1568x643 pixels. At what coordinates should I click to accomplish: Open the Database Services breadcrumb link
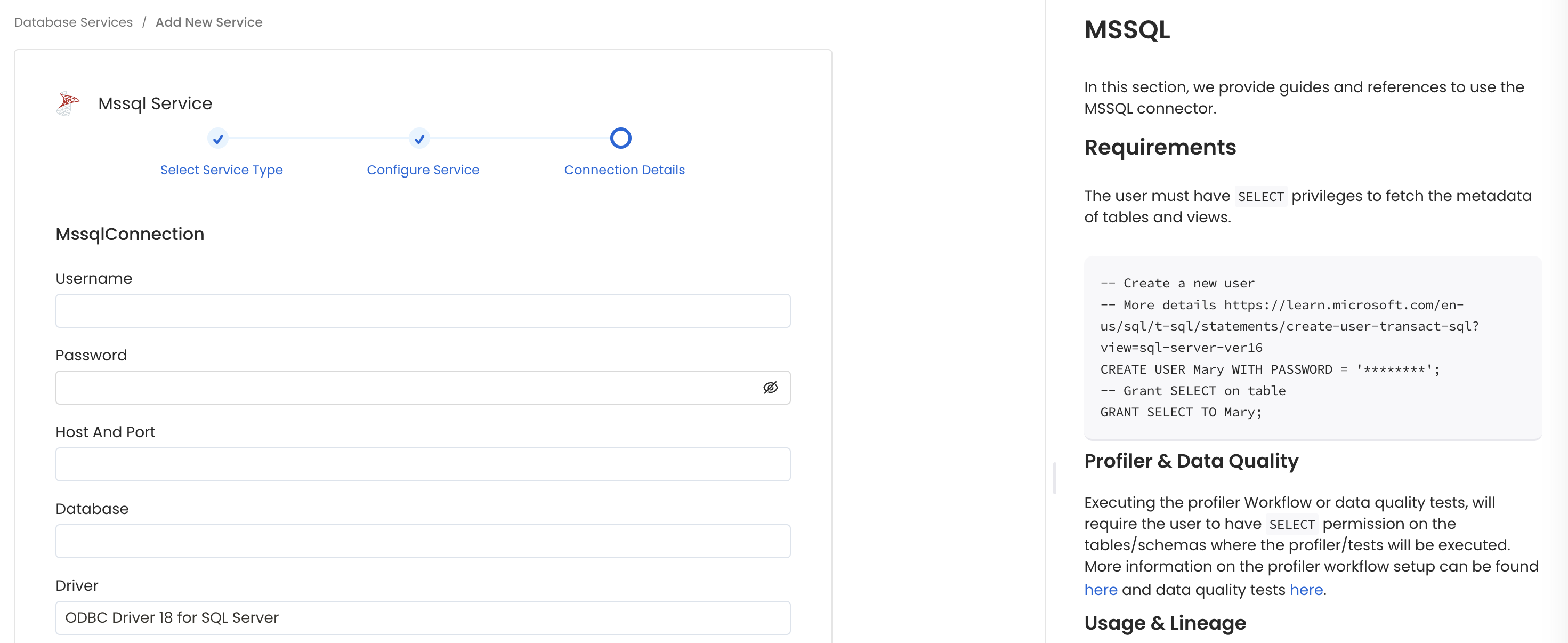coord(72,22)
